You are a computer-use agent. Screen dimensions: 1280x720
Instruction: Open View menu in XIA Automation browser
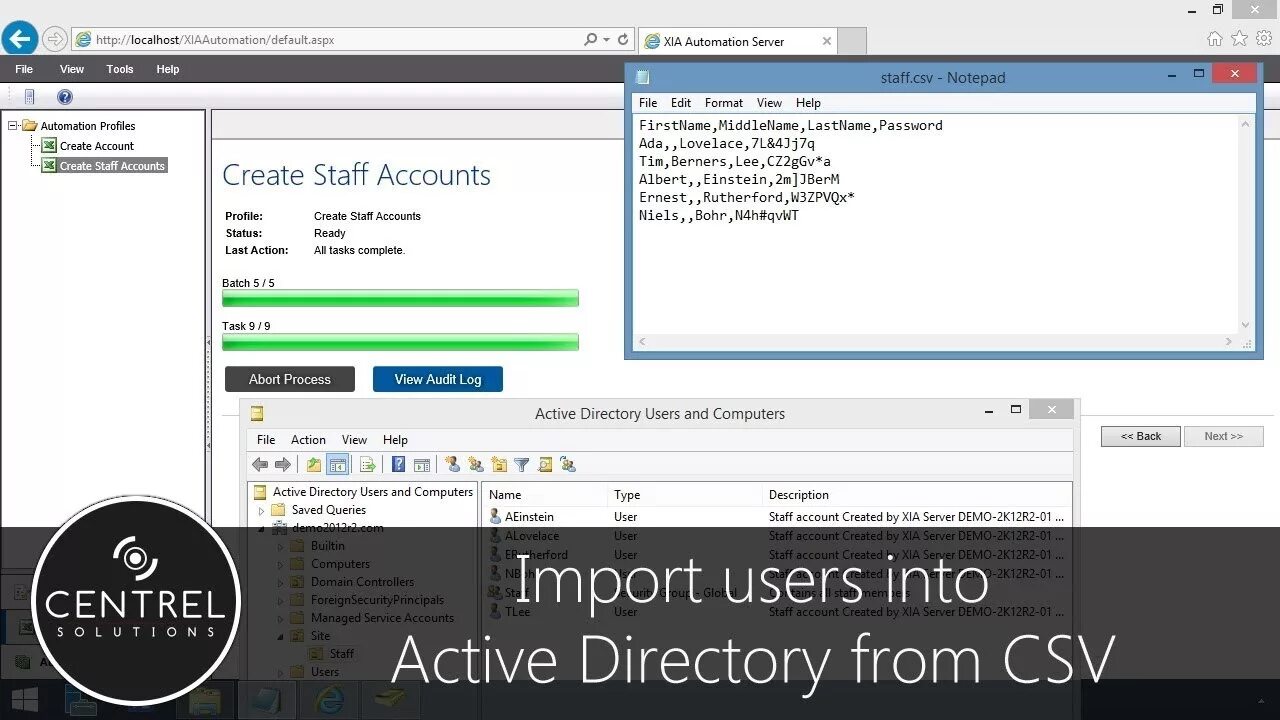(x=72, y=69)
